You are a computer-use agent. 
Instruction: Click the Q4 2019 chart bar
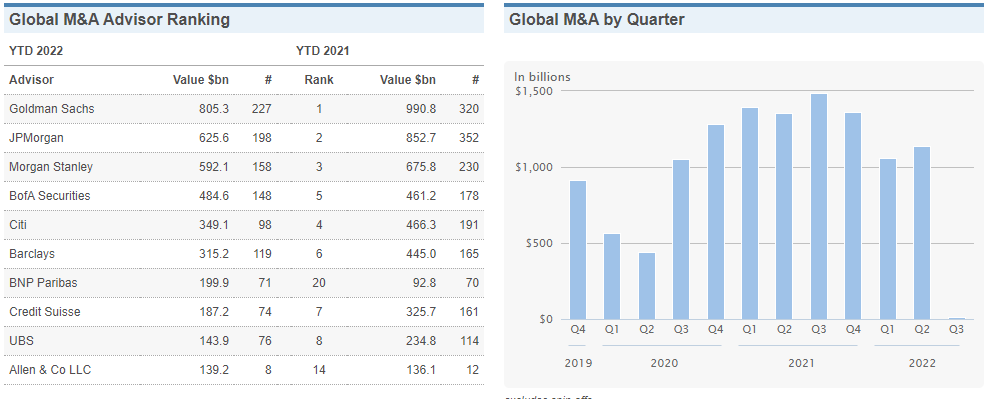(578, 250)
